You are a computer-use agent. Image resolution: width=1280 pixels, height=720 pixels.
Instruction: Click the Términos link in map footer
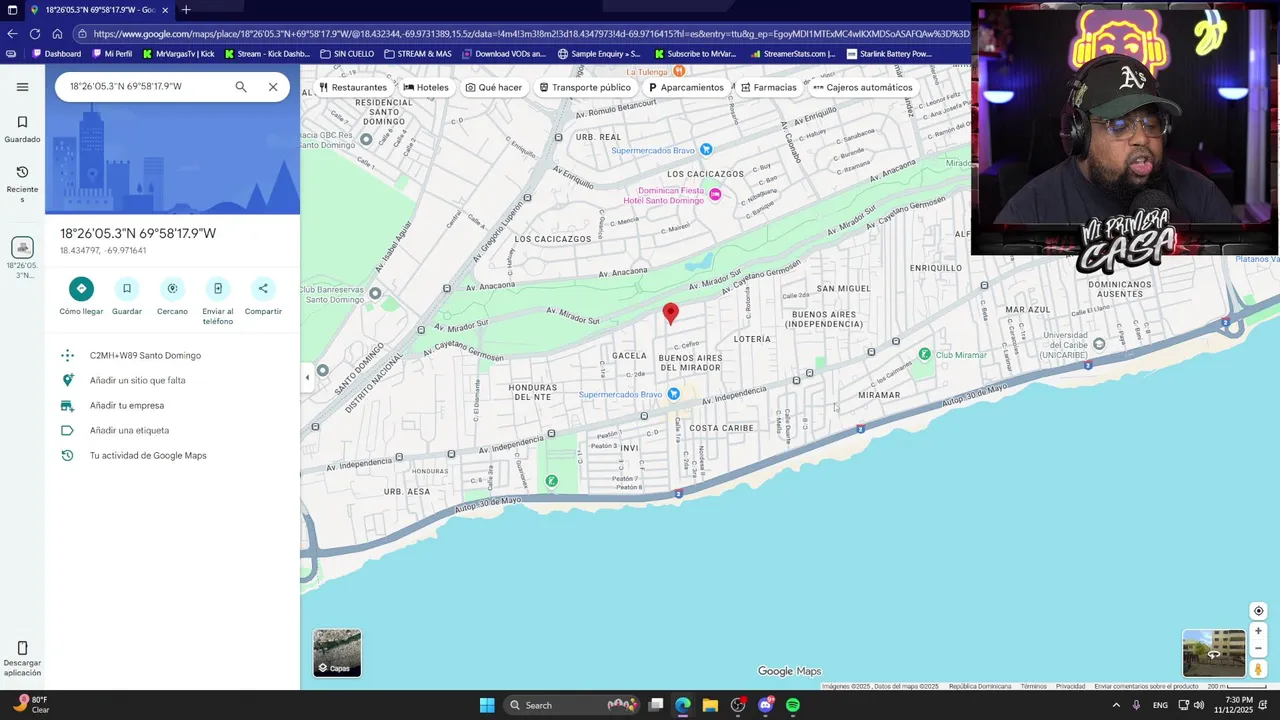coord(1033,686)
